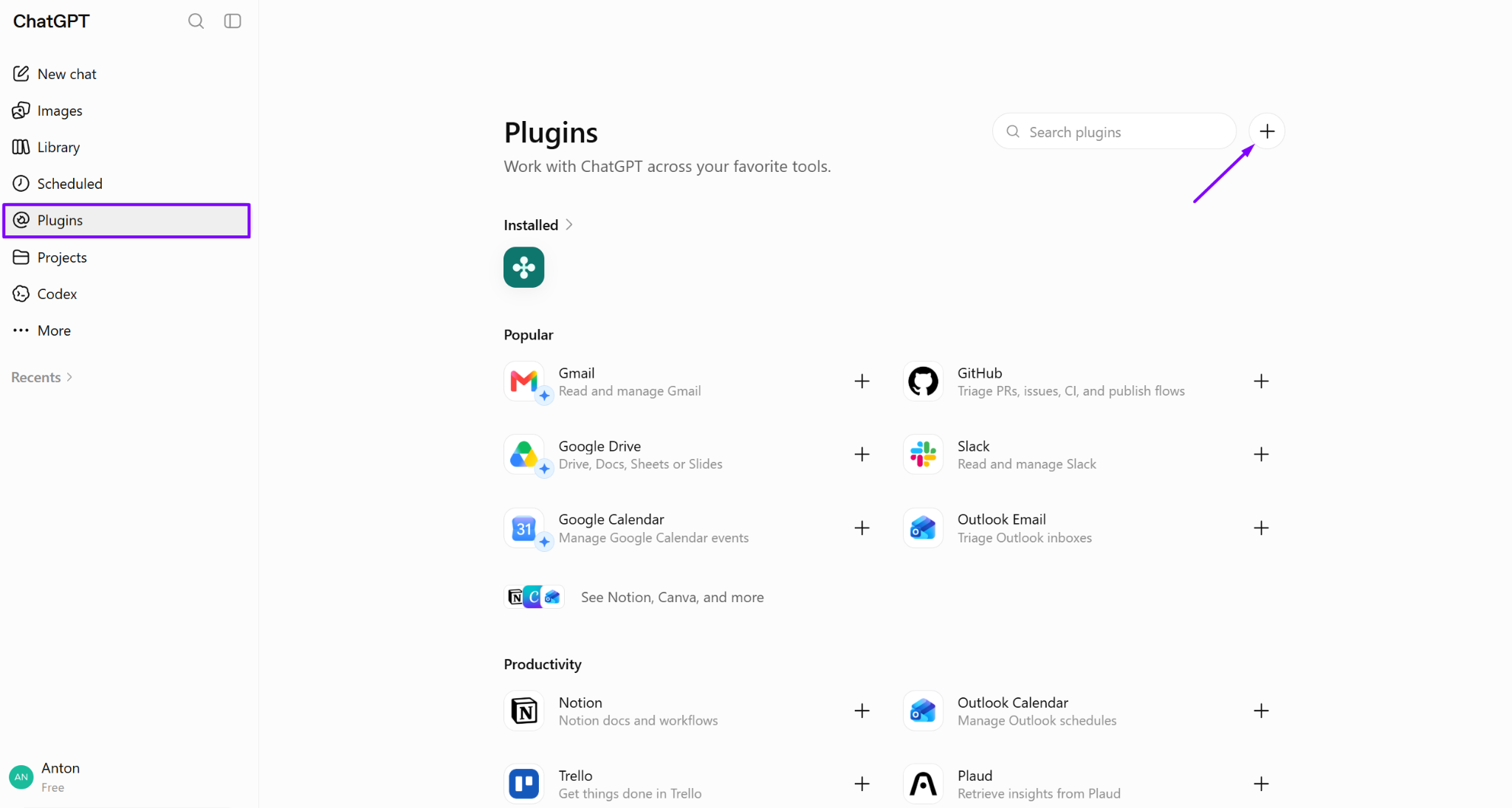Expand the Installed plugins list
The width and height of the screenshot is (1512, 808).
tap(538, 225)
